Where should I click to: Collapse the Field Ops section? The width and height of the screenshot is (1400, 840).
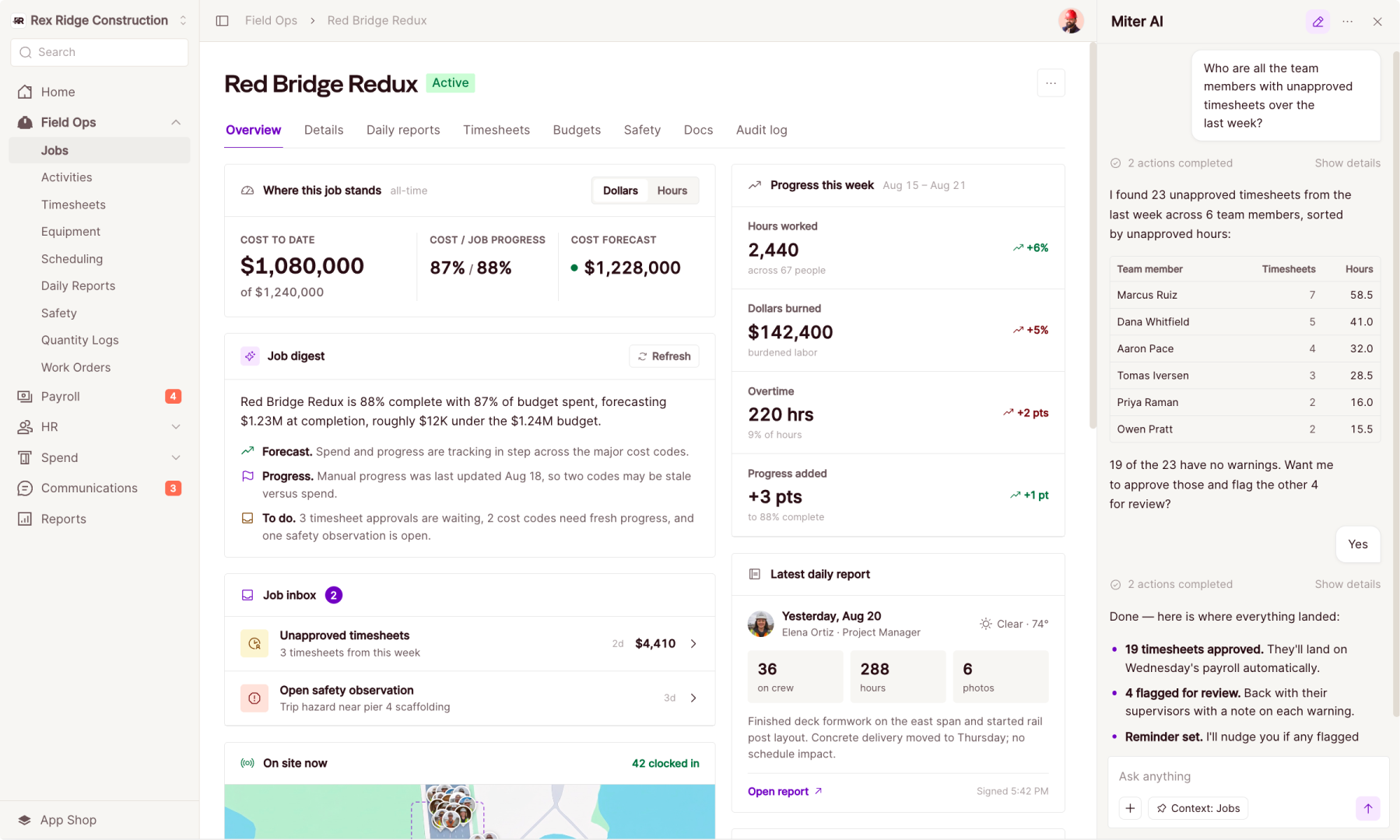[176, 122]
